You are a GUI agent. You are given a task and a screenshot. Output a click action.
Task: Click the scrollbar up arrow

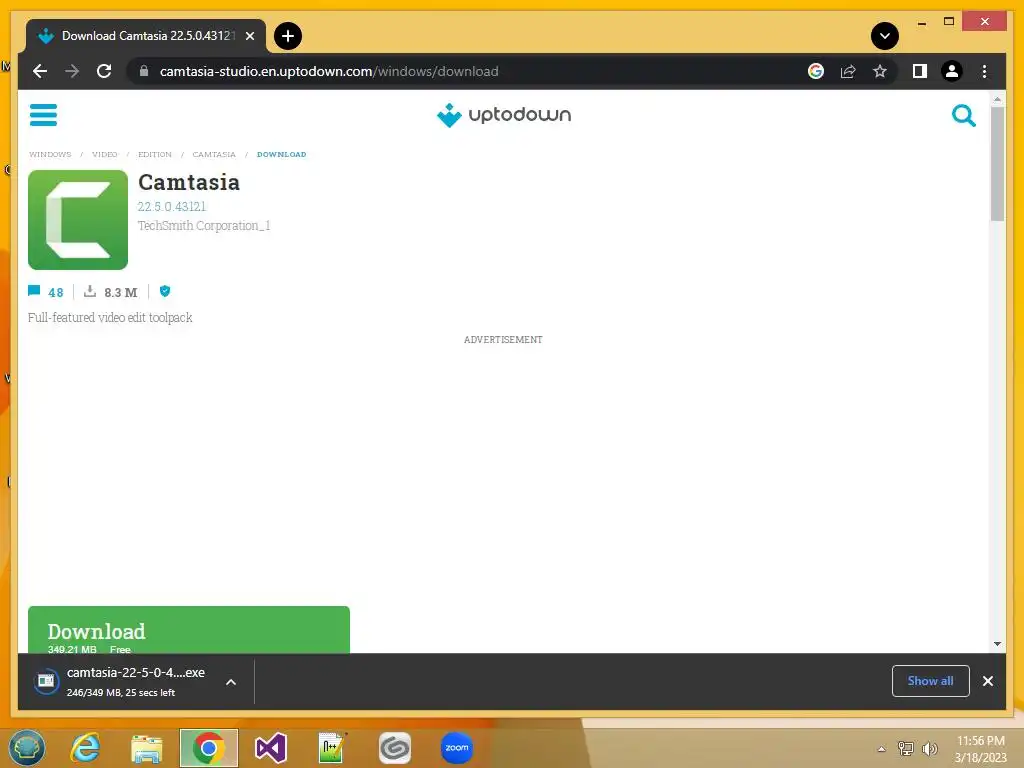tap(997, 99)
